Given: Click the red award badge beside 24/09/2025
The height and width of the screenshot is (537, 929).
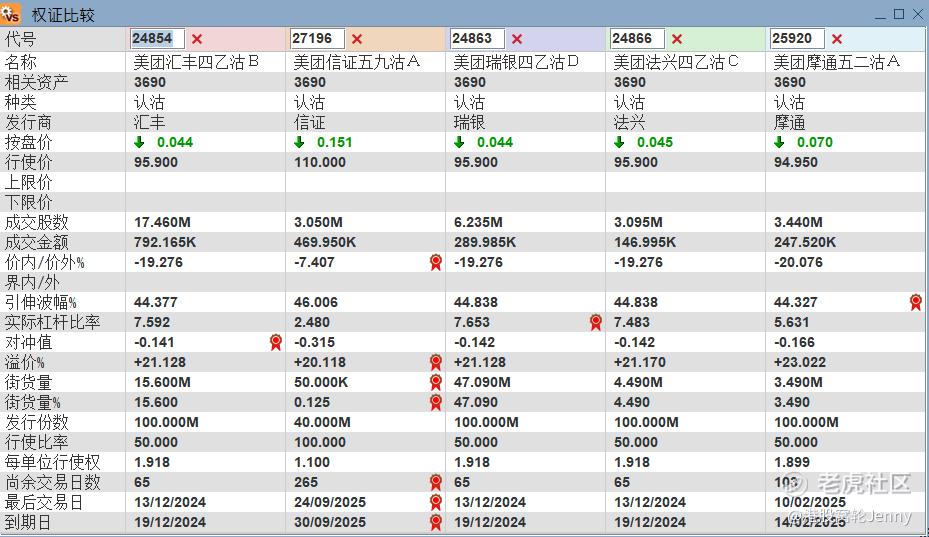Looking at the screenshot, I should coord(436,503).
